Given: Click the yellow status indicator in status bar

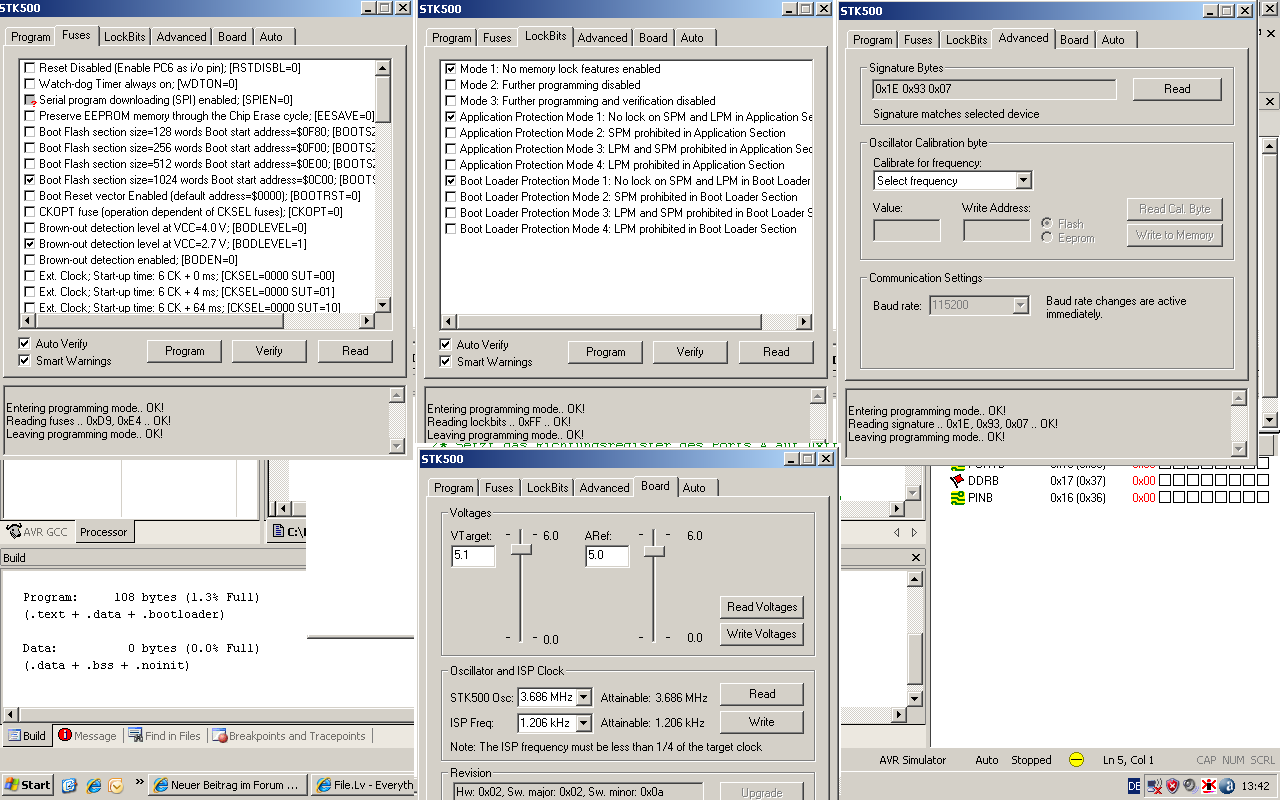Looking at the screenshot, I should pyautogui.click(x=1076, y=760).
